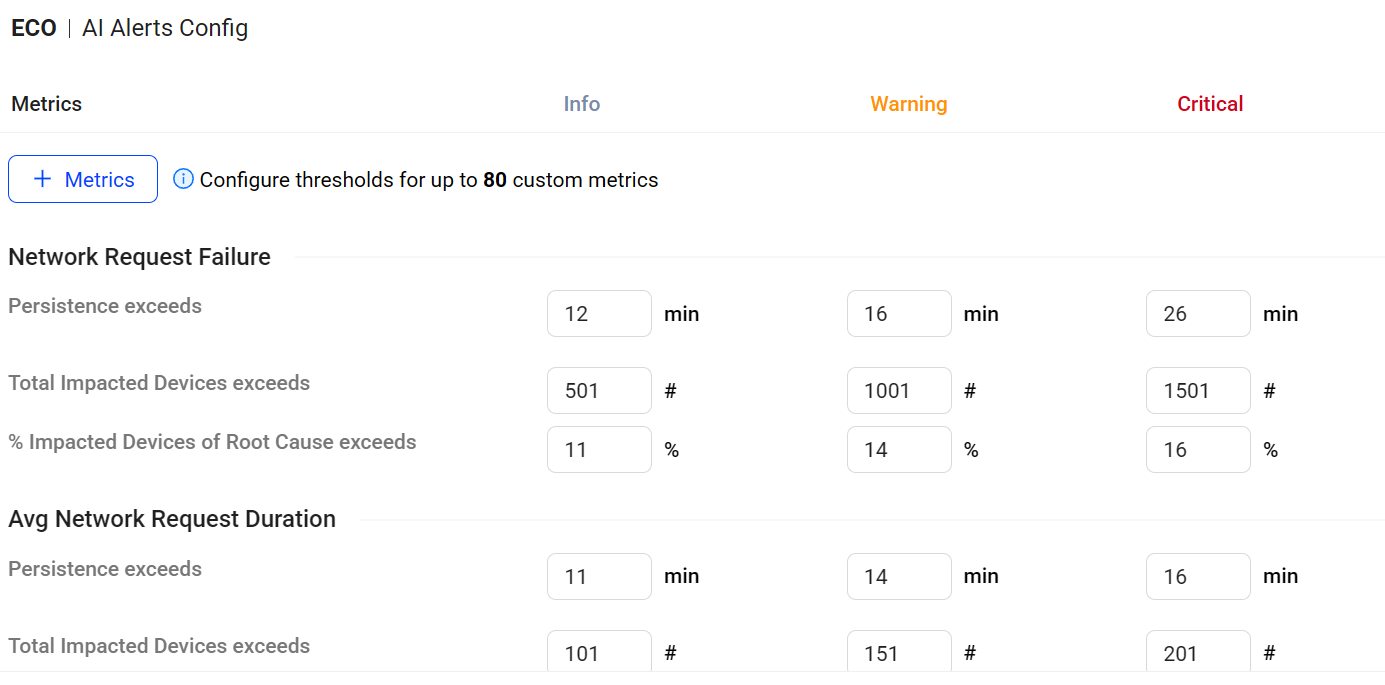Viewport: 1385px width, 685px height.
Task: Click Request Duration Impacted Devices field 201
Action: tap(1198, 653)
